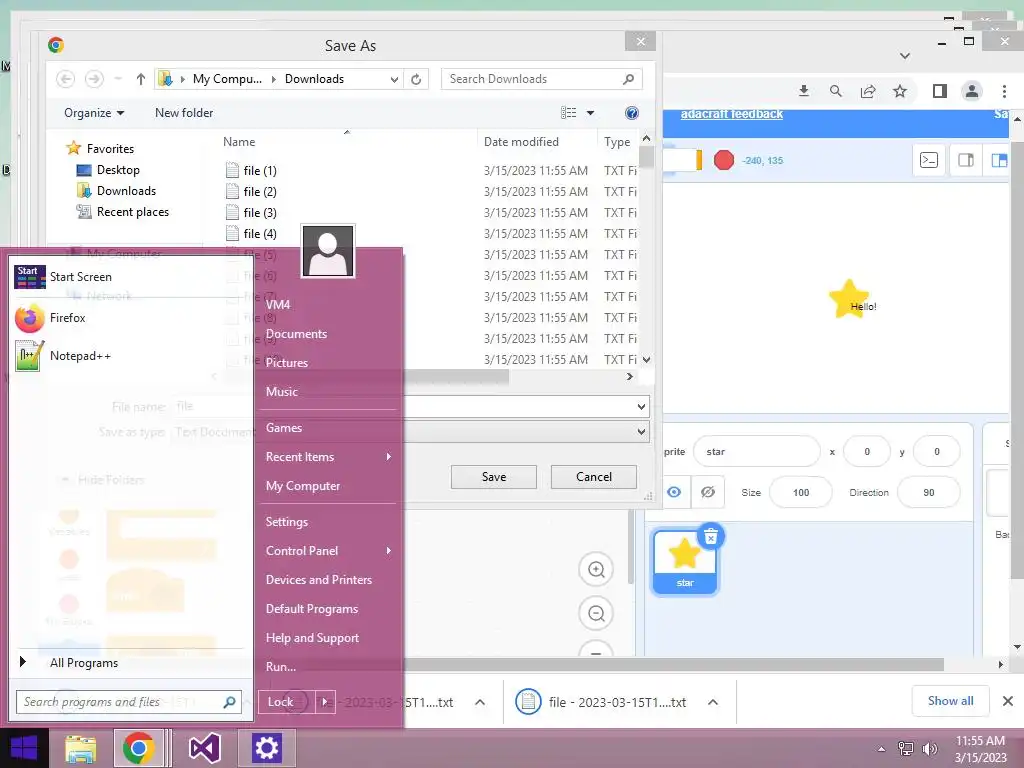Open the terminal panel icon in adacraft
1024x768 pixels.
pos(929,160)
